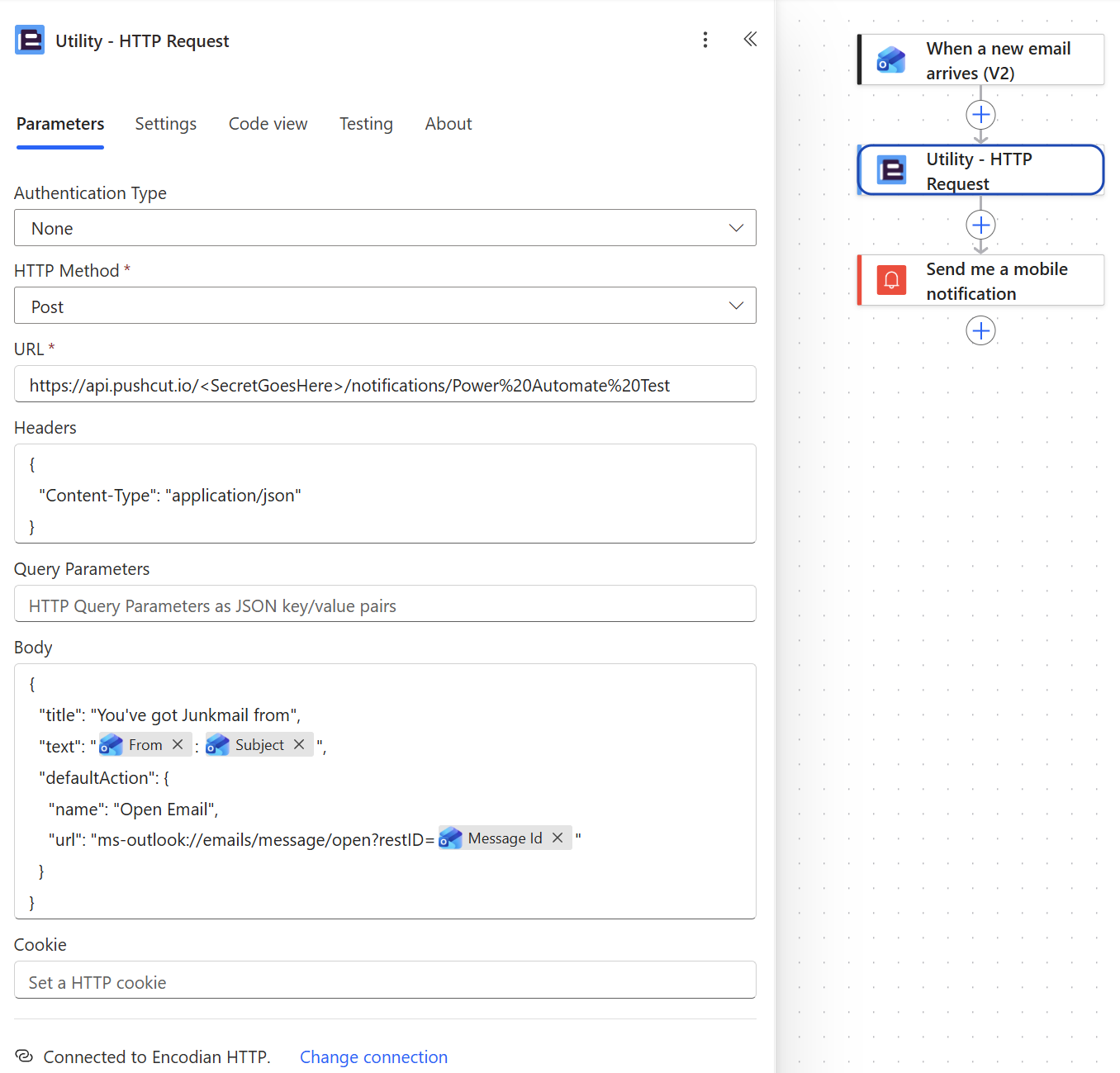This screenshot has width=1120, height=1073.
Task: Click the Query Parameters input field
Action: pyautogui.click(x=385, y=604)
